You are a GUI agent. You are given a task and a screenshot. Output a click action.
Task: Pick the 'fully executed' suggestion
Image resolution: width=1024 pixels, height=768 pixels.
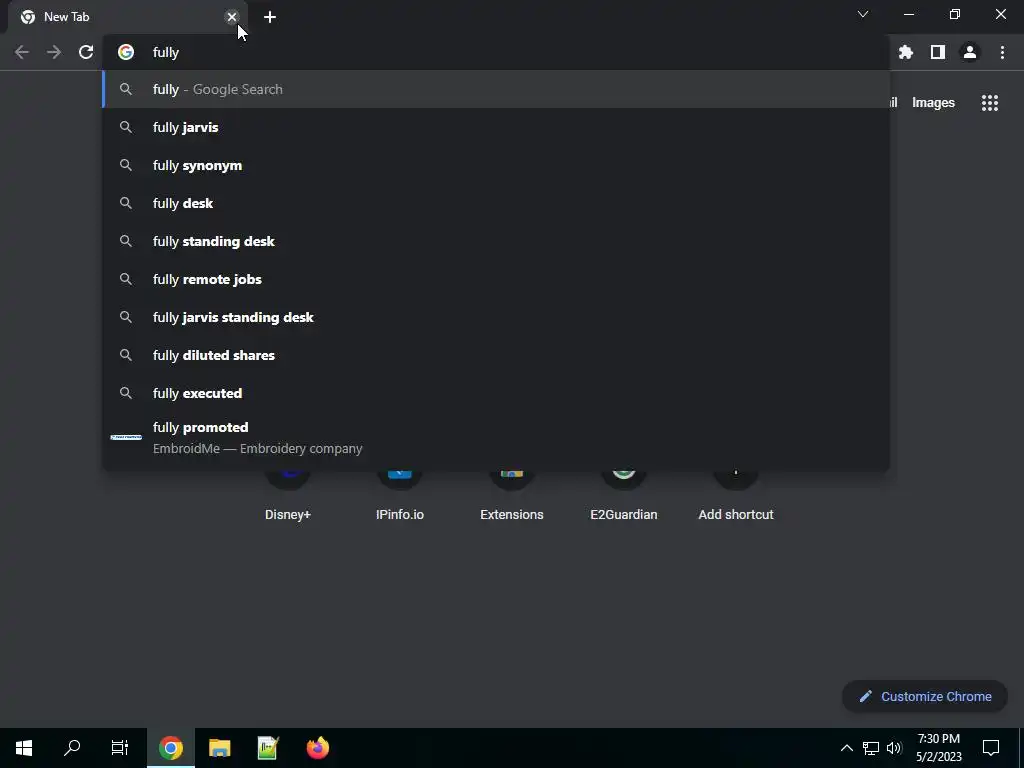(496, 392)
